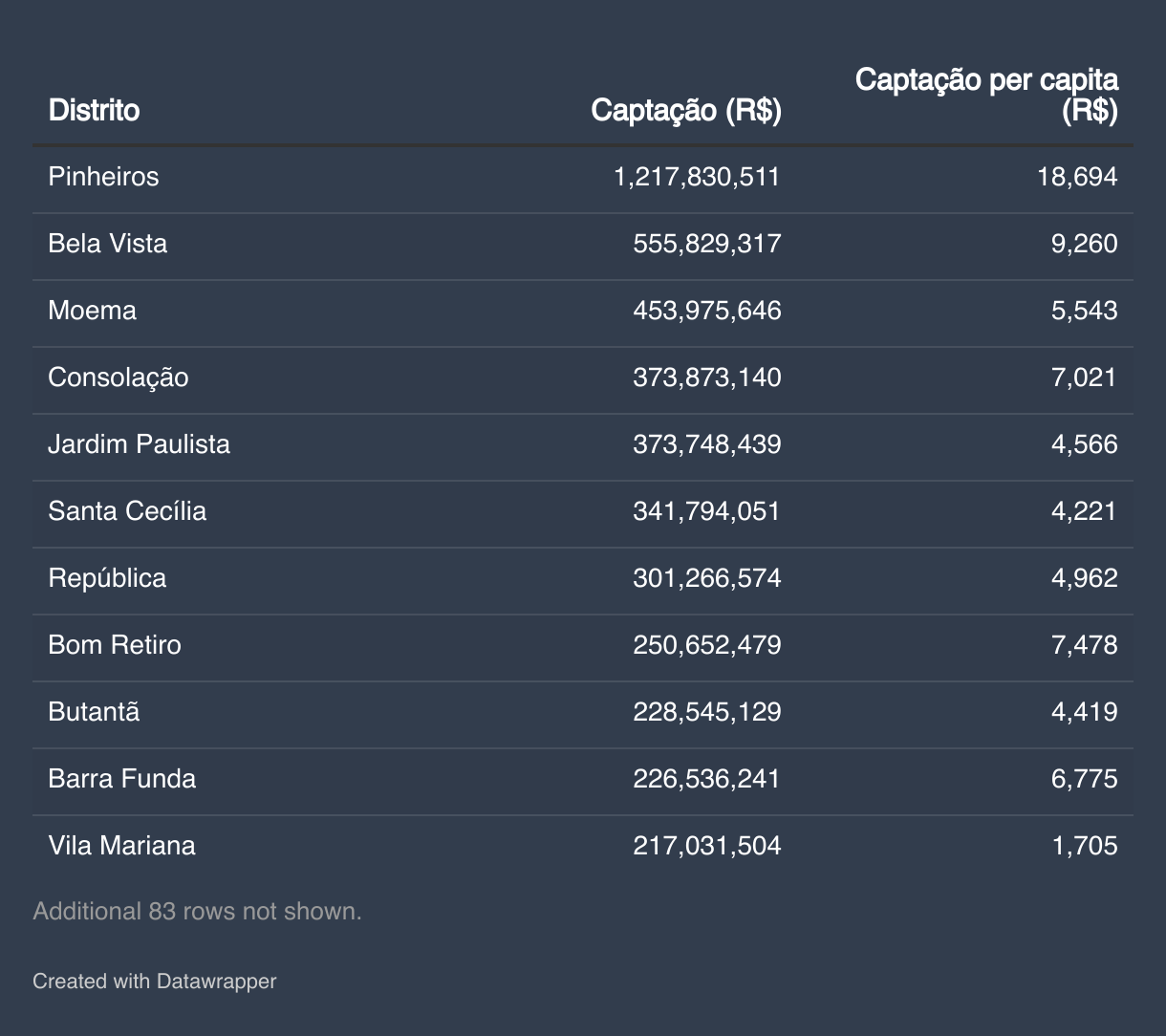Open the Created with Datawrapper link
Image resolution: width=1166 pixels, height=1036 pixels.
[x=154, y=981]
